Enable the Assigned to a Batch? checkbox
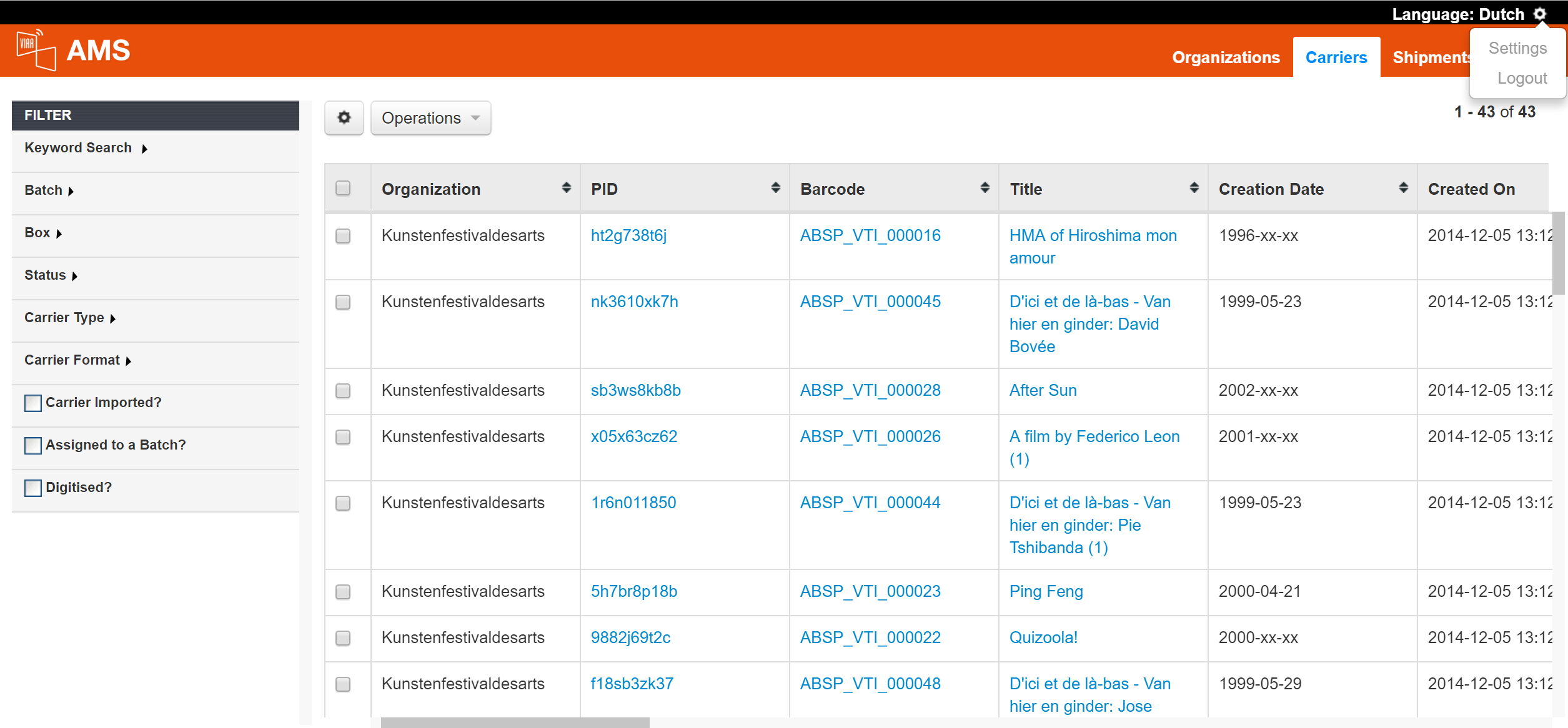This screenshot has width=1568, height=728. pos(34,445)
